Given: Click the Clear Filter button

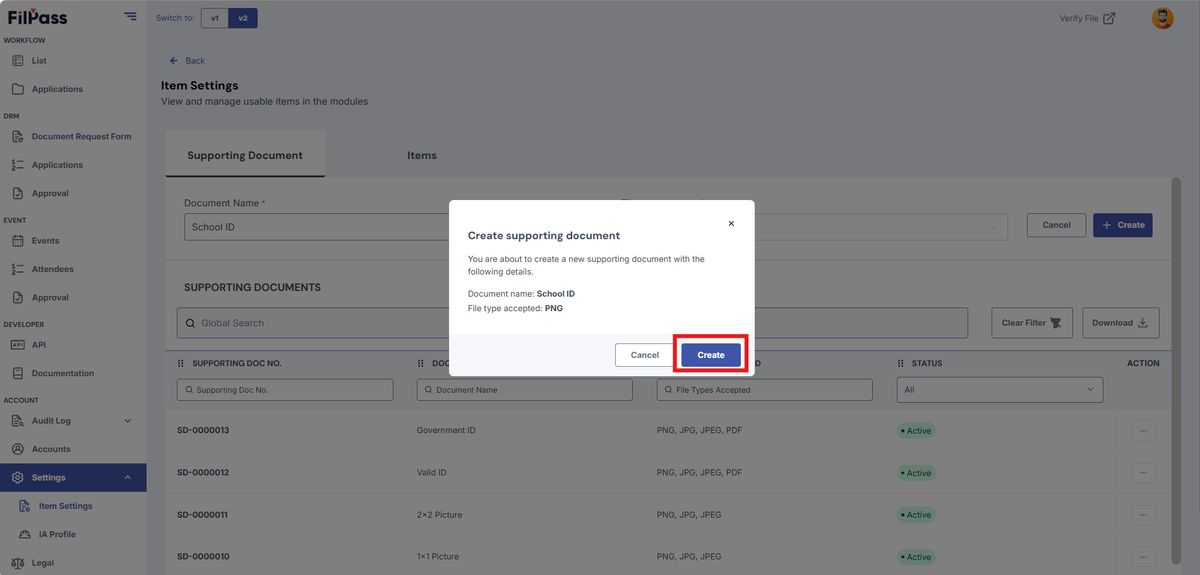Looking at the screenshot, I should 1032,323.
